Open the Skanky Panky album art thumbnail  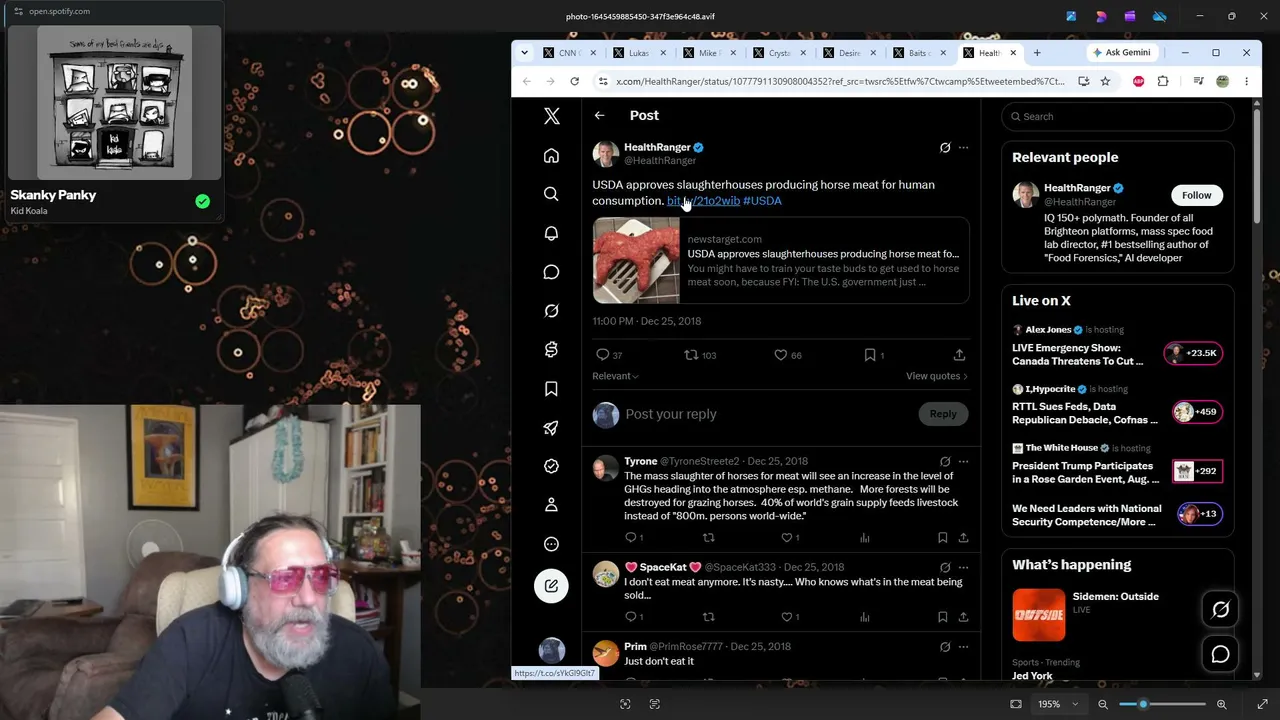tap(115, 103)
